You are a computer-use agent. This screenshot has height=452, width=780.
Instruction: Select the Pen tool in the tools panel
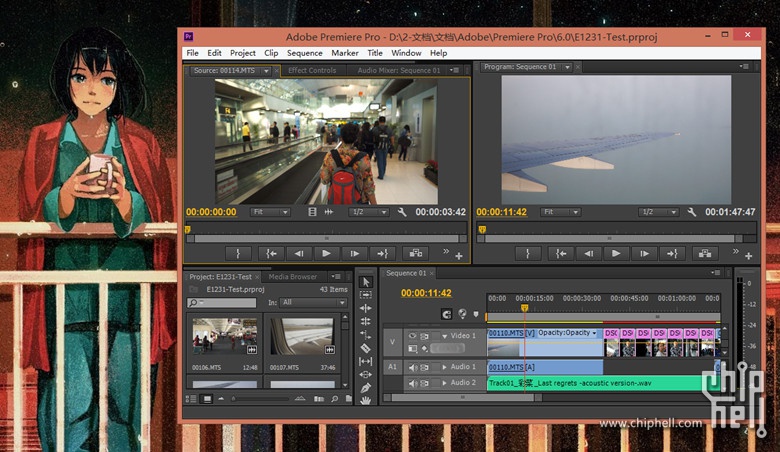pos(366,387)
